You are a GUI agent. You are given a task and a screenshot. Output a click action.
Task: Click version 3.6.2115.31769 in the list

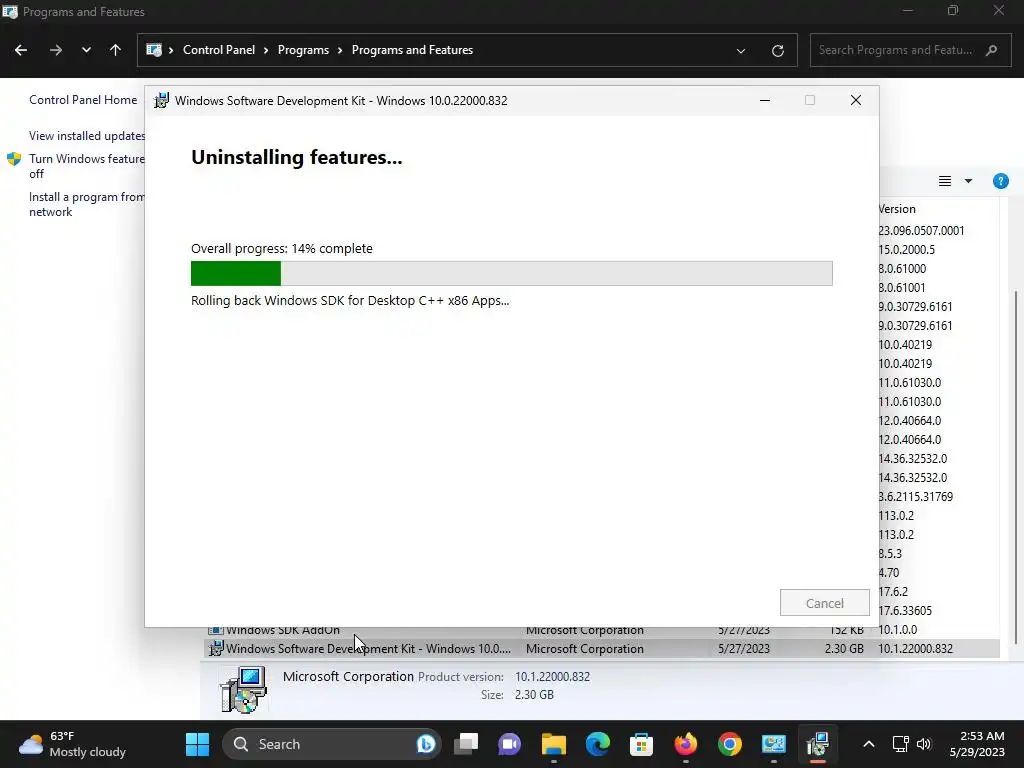(916, 496)
